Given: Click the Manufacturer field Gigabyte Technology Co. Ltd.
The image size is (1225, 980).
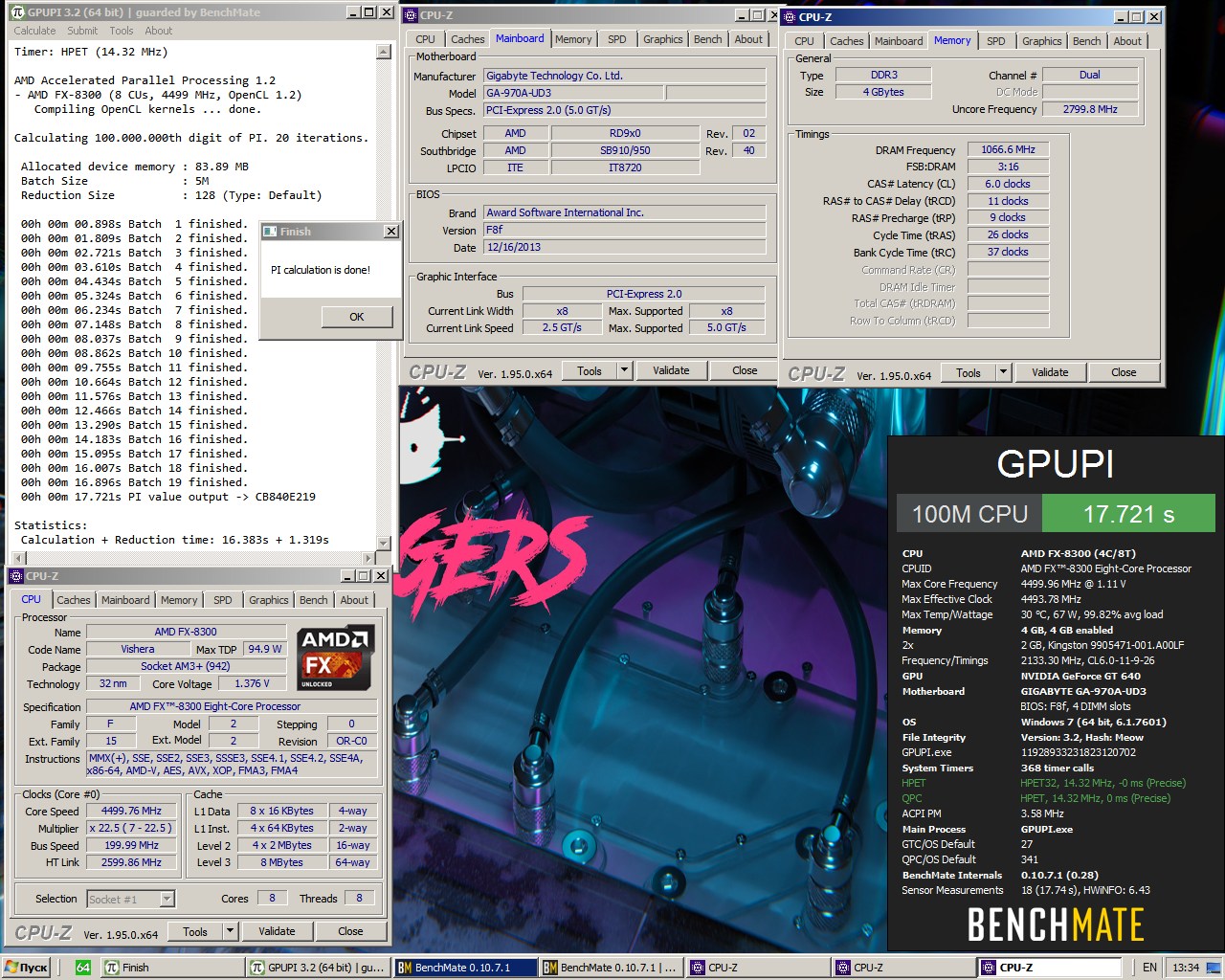Looking at the screenshot, I should click(625, 76).
